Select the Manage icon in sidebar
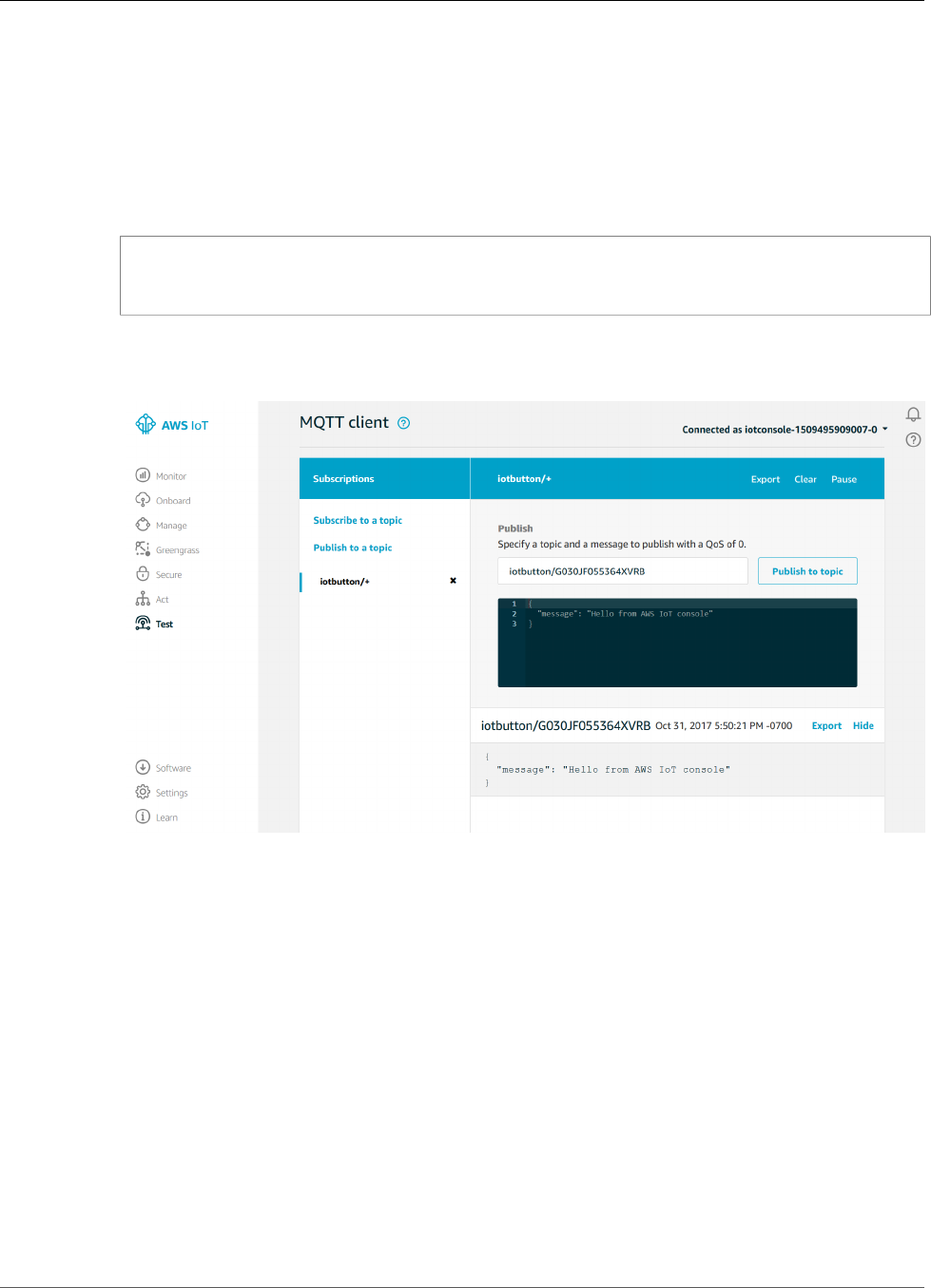 click(143, 525)
